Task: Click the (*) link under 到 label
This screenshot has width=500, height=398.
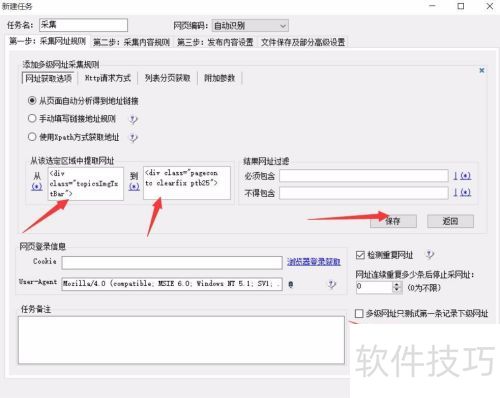Action: coord(134,186)
